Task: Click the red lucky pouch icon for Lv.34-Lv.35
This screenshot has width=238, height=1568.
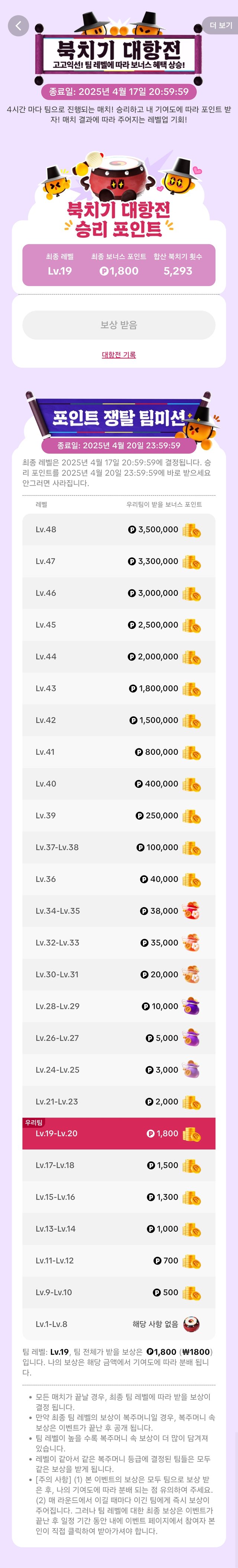Action: [192, 910]
